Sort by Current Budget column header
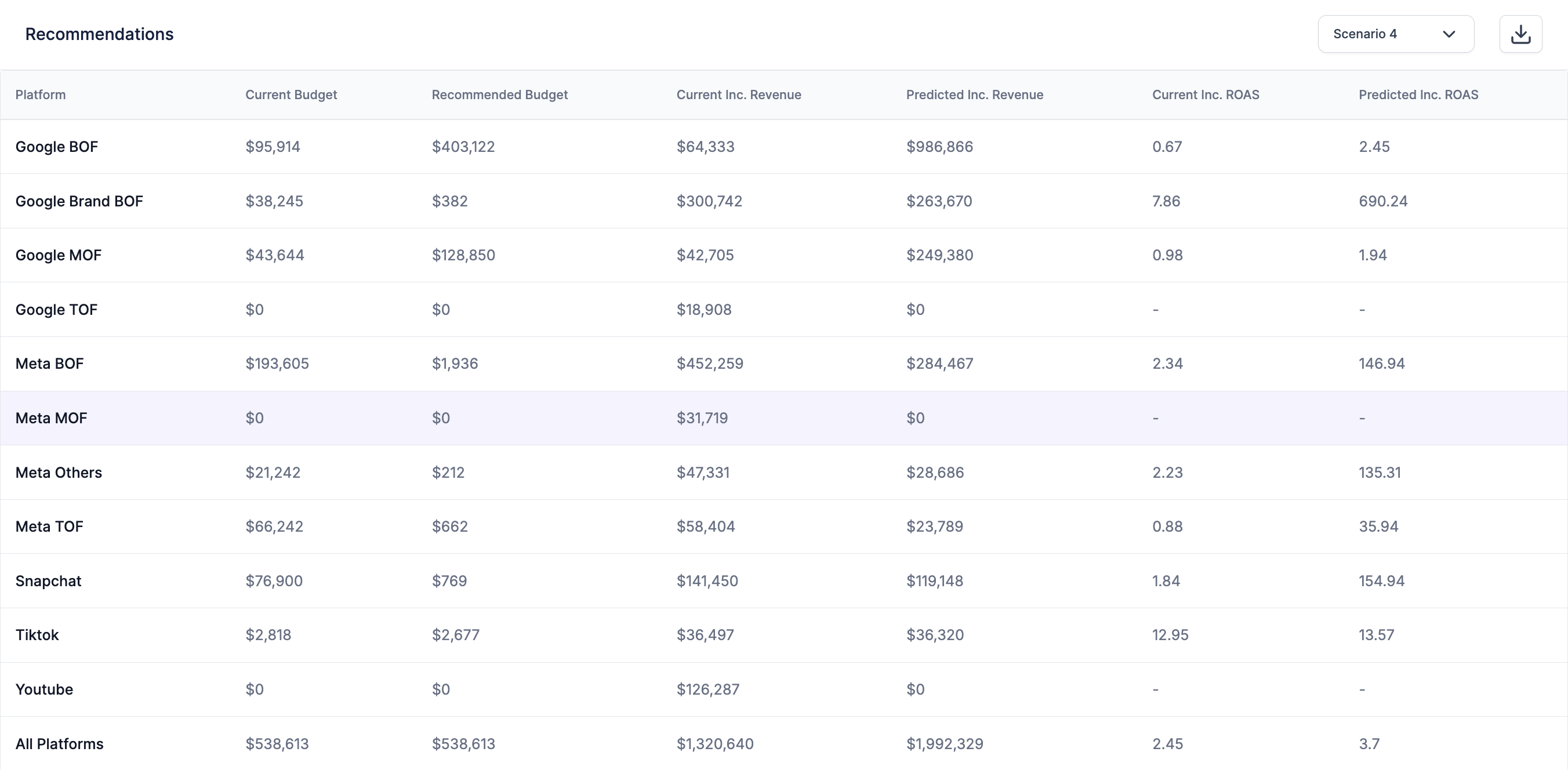Viewport: 1568px width, 770px height. [x=291, y=95]
